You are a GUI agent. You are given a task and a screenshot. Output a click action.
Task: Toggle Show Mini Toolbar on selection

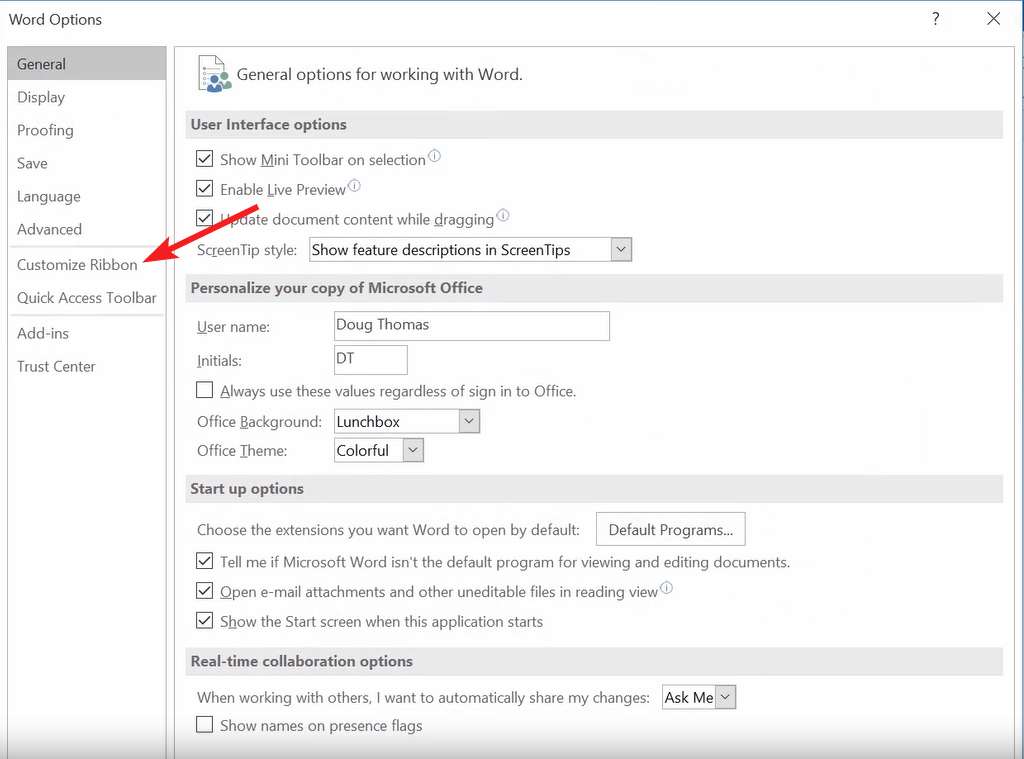[x=204, y=159]
